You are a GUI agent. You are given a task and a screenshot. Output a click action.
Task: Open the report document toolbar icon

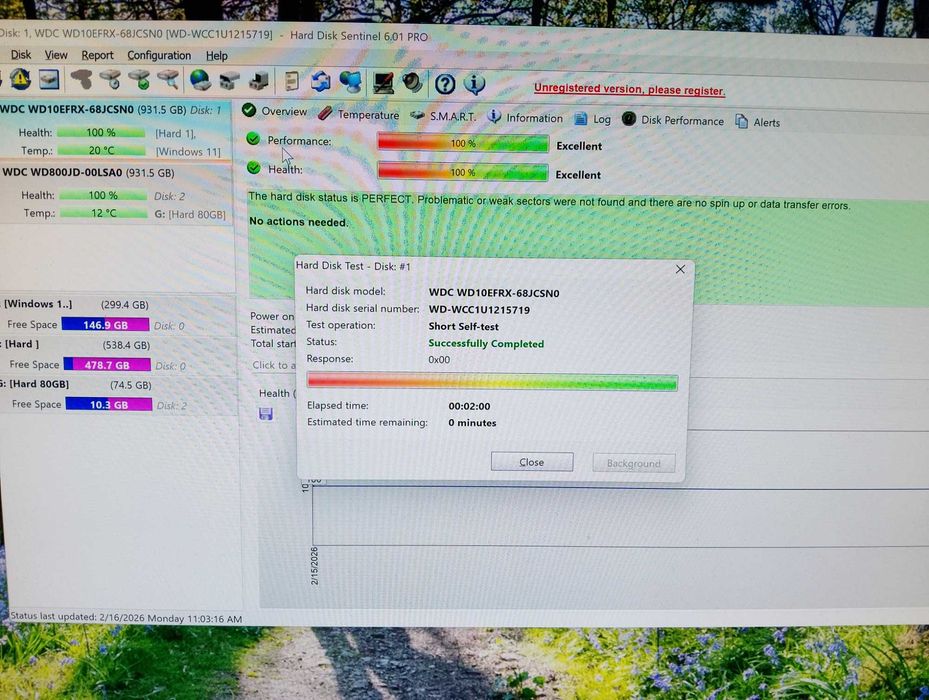(x=291, y=81)
